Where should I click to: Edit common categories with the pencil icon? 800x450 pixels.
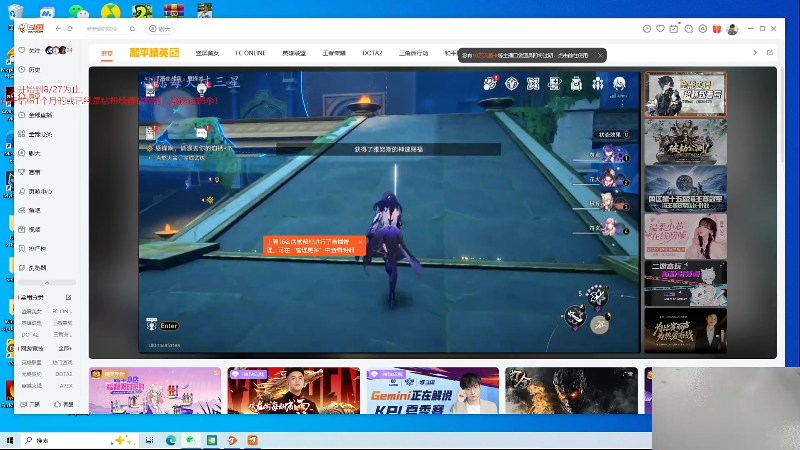[x=68, y=297]
